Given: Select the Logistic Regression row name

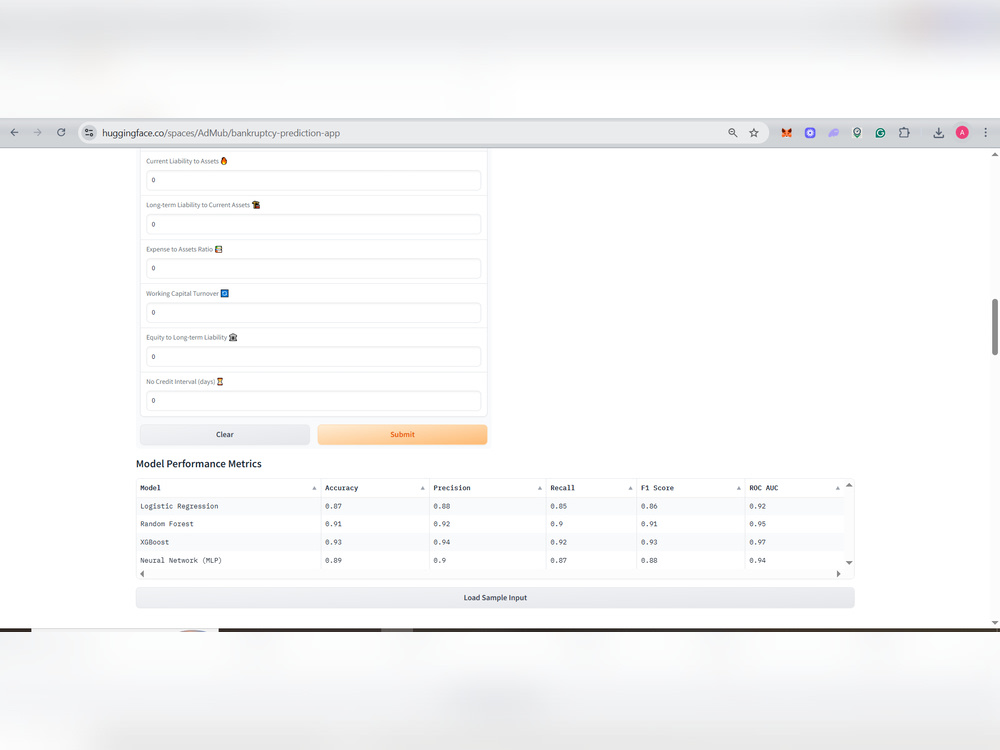Looking at the screenshot, I should tap(179, 506).
